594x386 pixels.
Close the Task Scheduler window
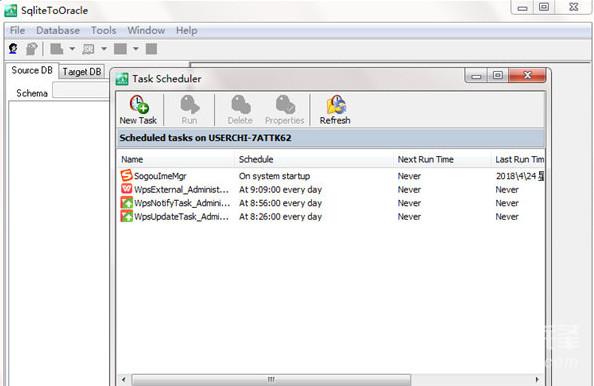[x=527, y=75]
